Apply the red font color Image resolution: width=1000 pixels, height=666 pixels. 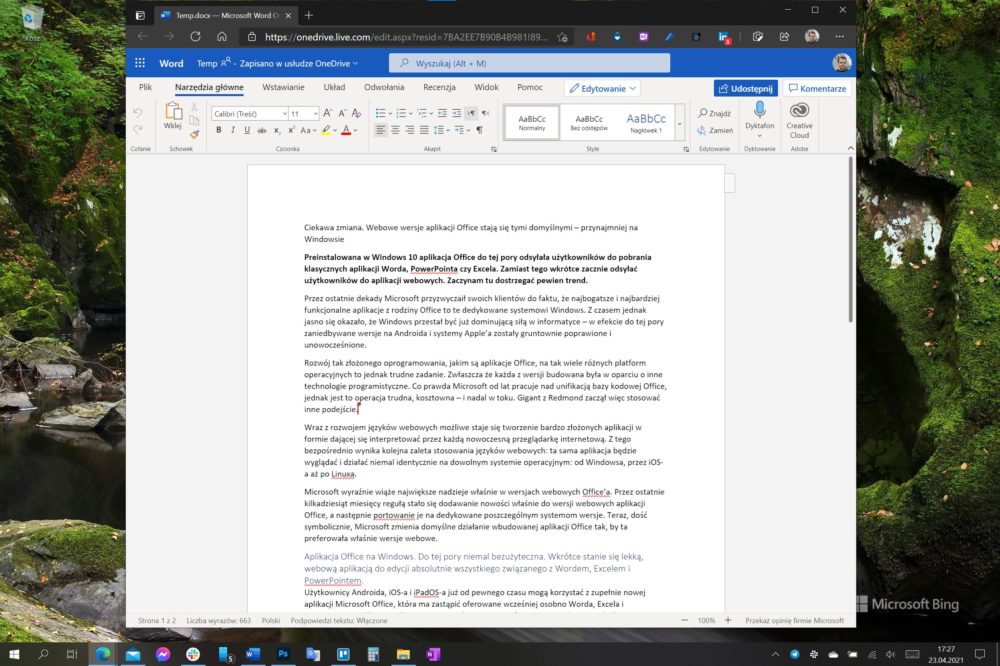pos(346,130)
